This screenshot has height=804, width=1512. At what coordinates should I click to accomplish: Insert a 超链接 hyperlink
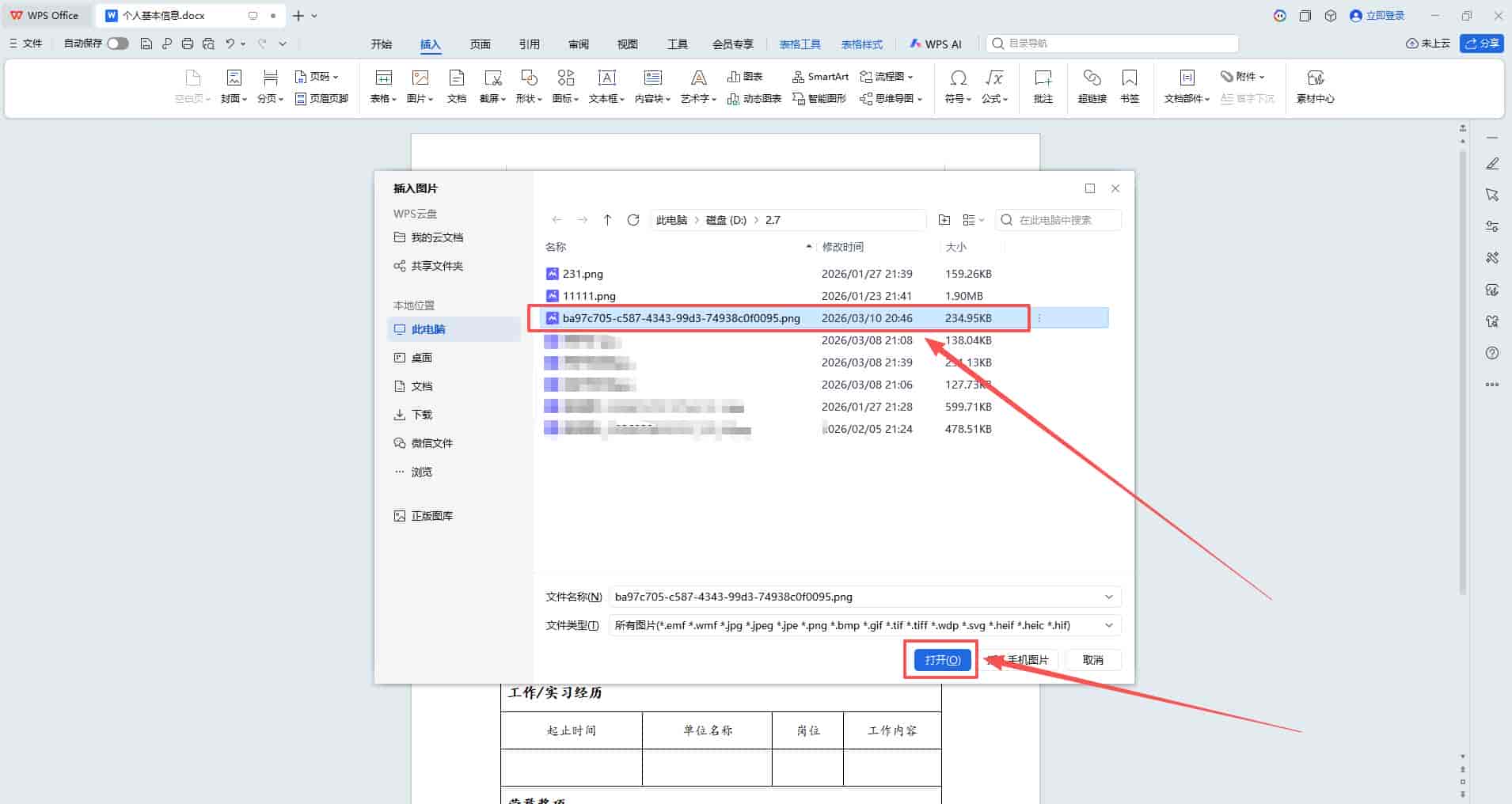click(1092, 86)
